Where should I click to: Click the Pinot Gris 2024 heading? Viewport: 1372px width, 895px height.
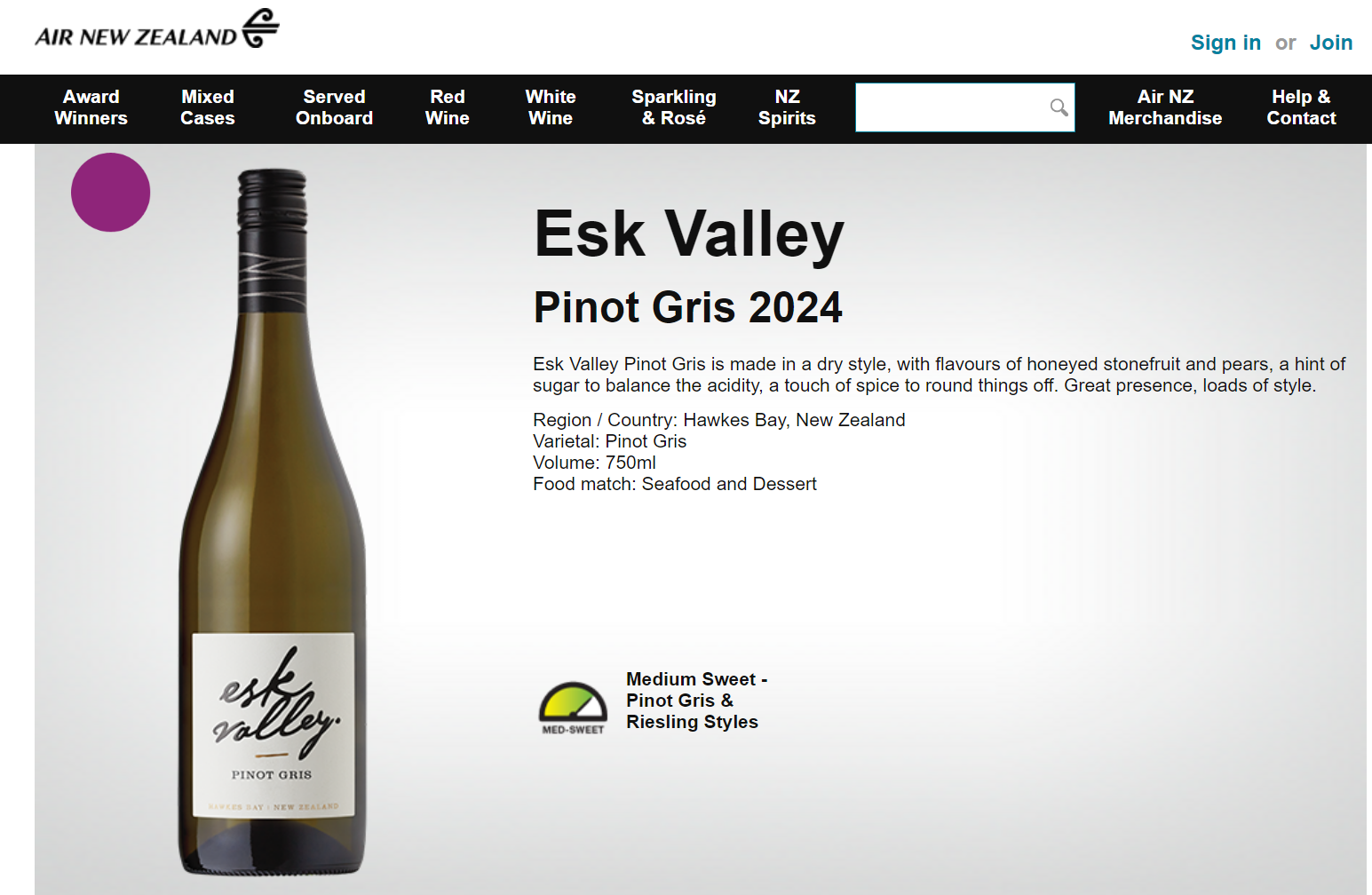(x=688, y=307)
